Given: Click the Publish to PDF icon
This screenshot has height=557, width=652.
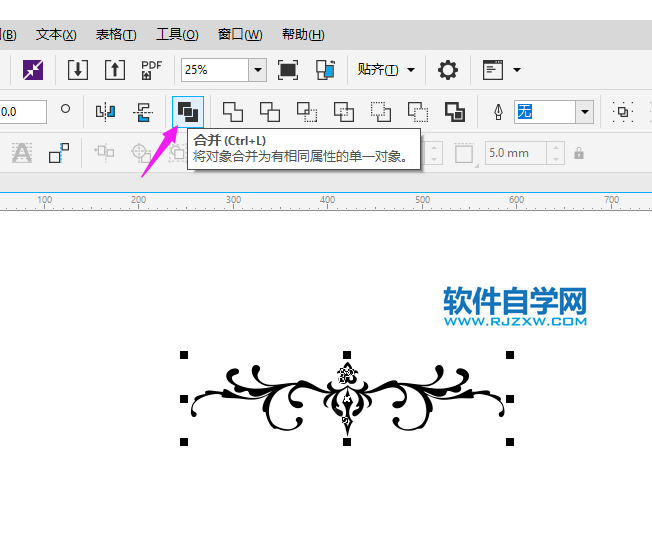Looking at the screenshot, I should 151,70.
